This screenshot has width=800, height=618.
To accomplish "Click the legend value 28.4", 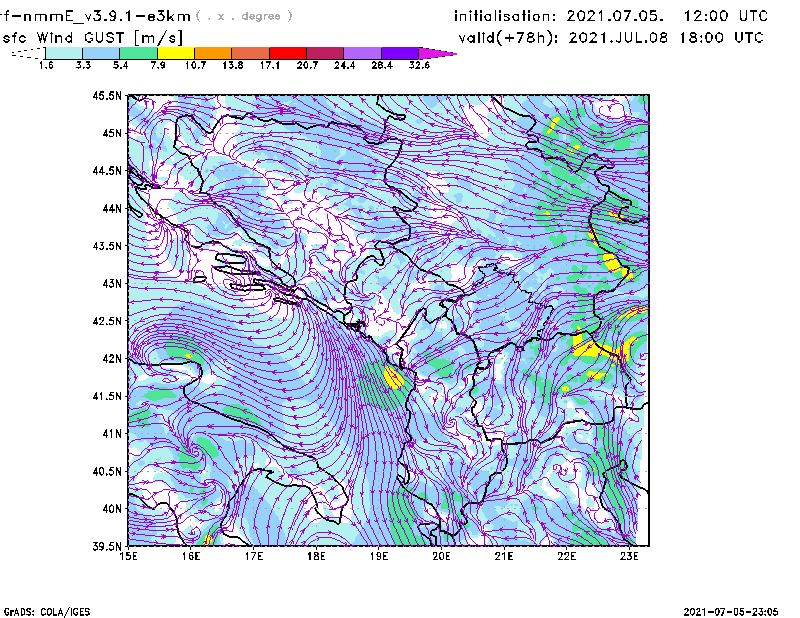I will pyautogui.click(x=382, y=65).
